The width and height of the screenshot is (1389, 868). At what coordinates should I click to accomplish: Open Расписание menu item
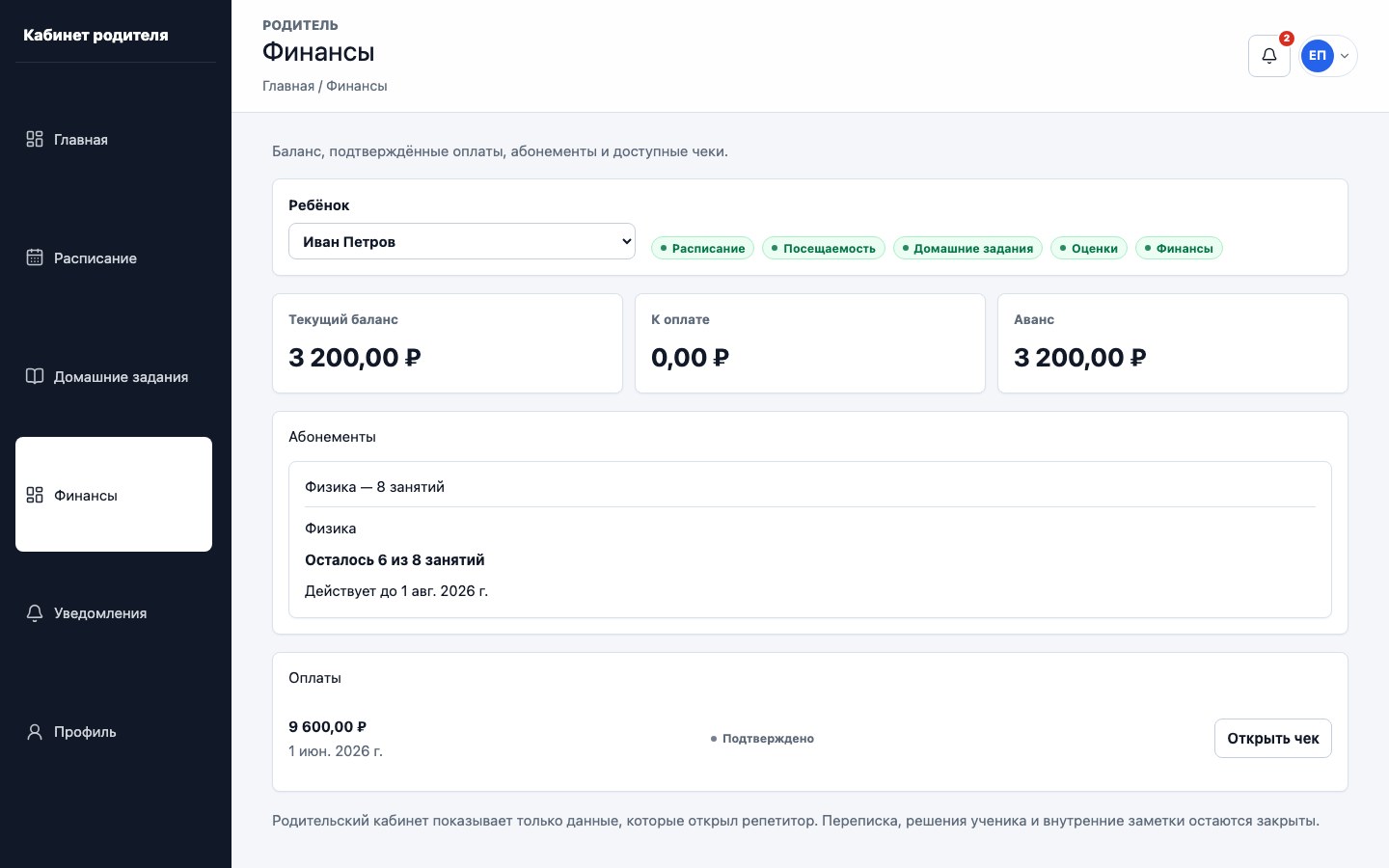(114, 258)
